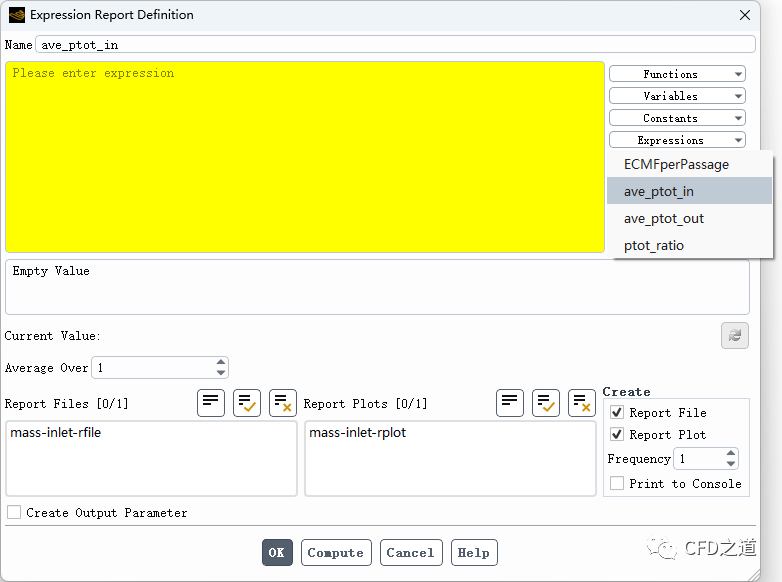
Task: Open the Constants dropdown
Action: [x=677, y=118]
